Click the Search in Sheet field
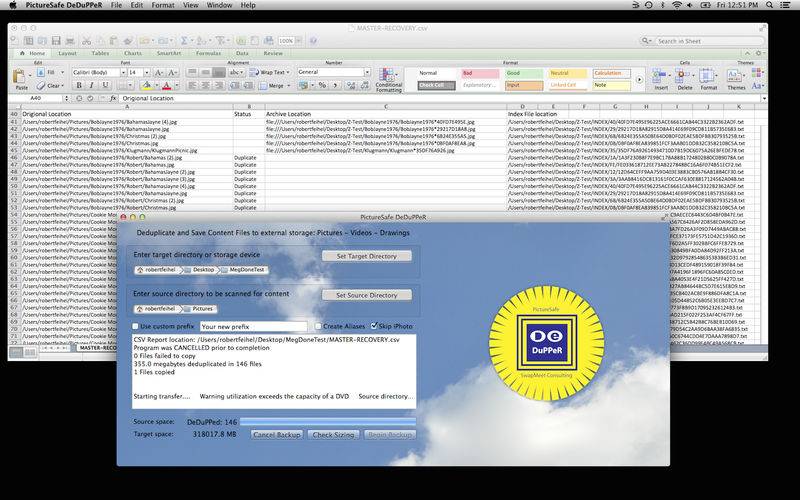 (702, 41)
